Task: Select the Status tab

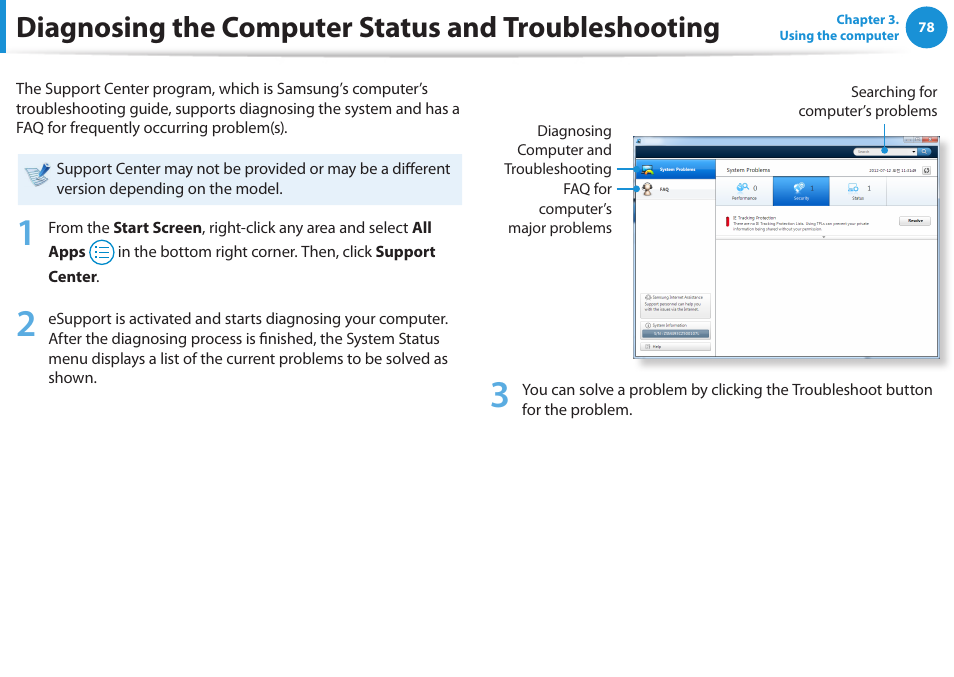Action: (858, 191)
